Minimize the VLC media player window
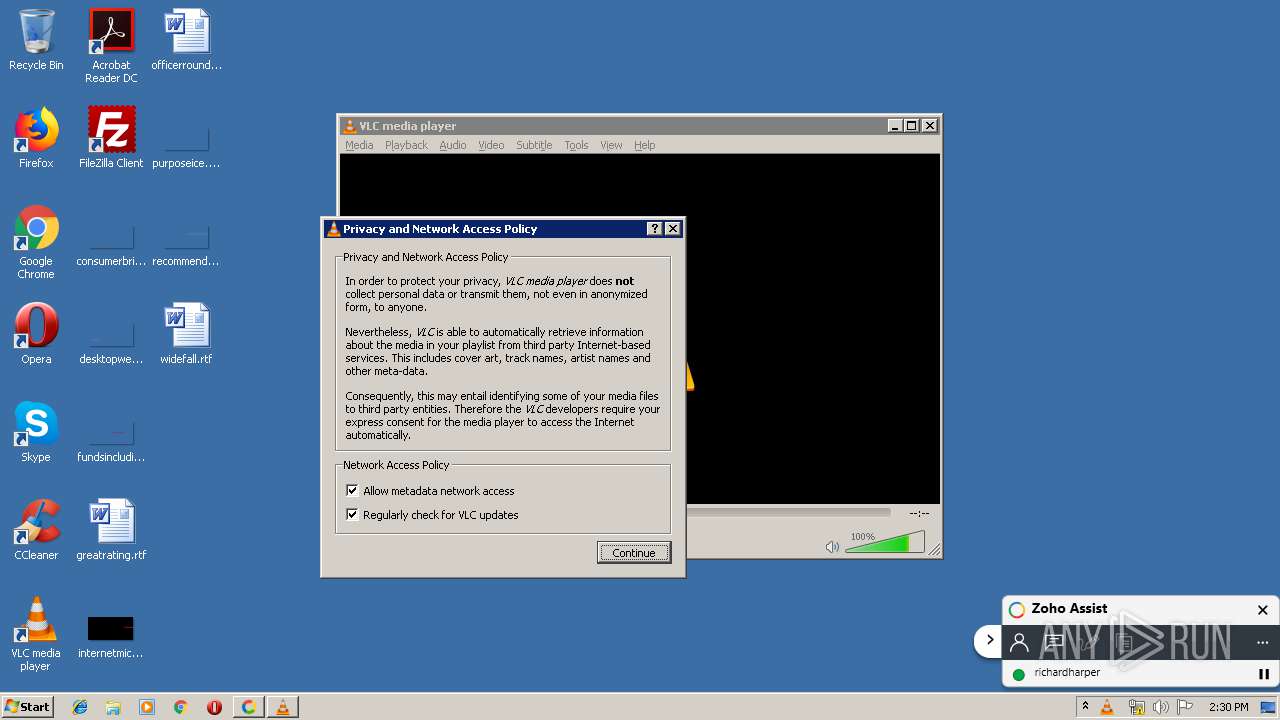This screenshot has width=1280, height=720. coord(895,126)
